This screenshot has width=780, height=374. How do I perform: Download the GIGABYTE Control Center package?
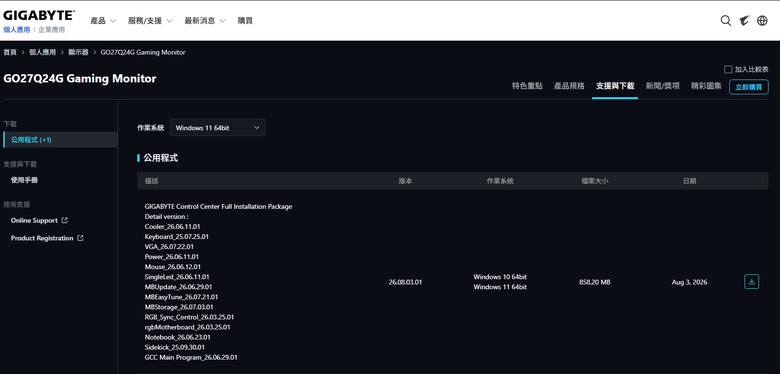tap(752, 281)
